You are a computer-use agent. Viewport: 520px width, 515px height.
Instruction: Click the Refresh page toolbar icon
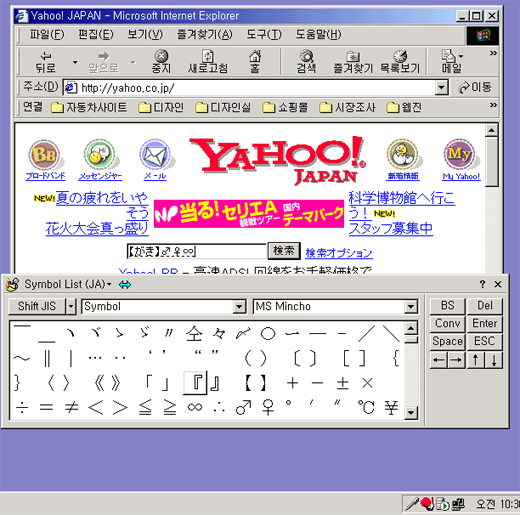pos(208,56)
